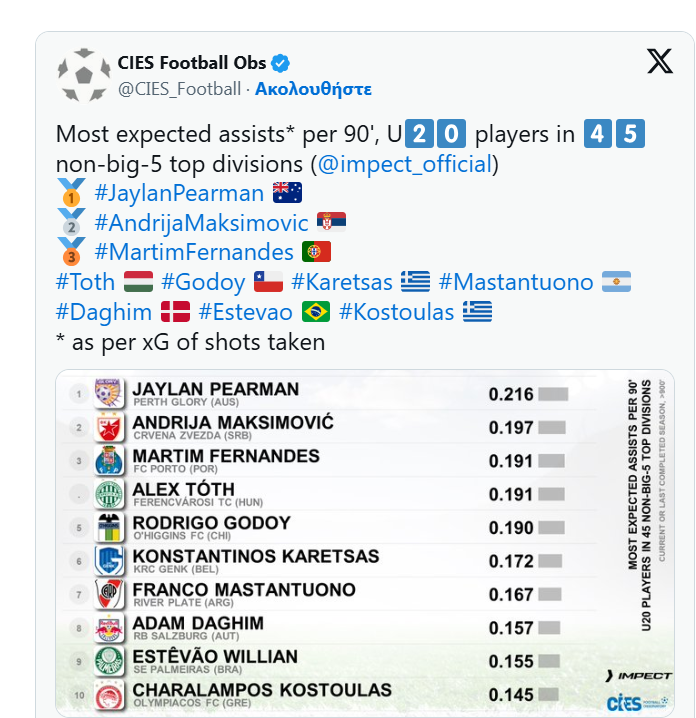696x718 pixels.
Task: Open the #Kostoulas hashtag
Action: pyautogui.click(x=397, y=312)
